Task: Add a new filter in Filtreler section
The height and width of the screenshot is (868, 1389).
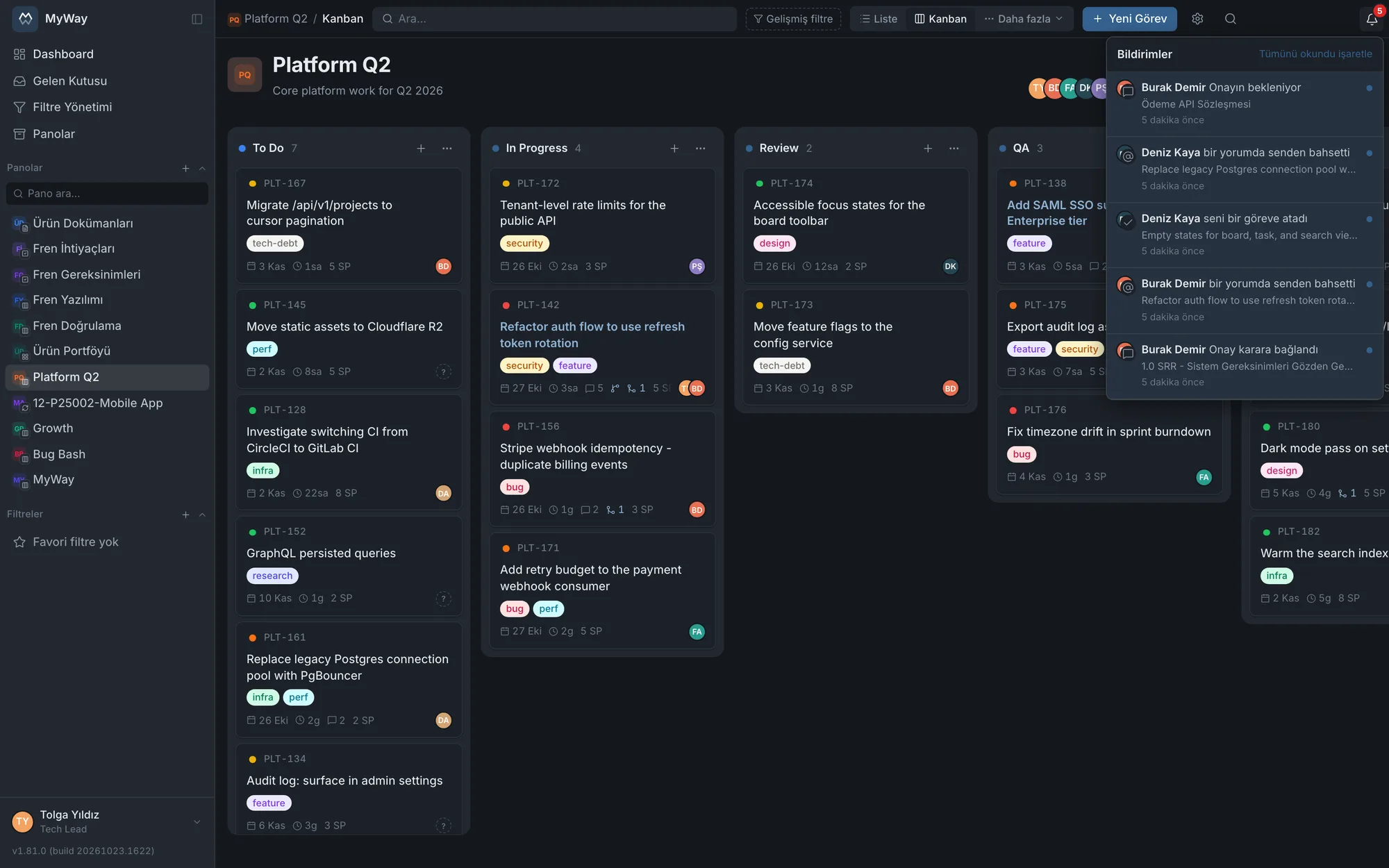Action: (x=185, y=515)
